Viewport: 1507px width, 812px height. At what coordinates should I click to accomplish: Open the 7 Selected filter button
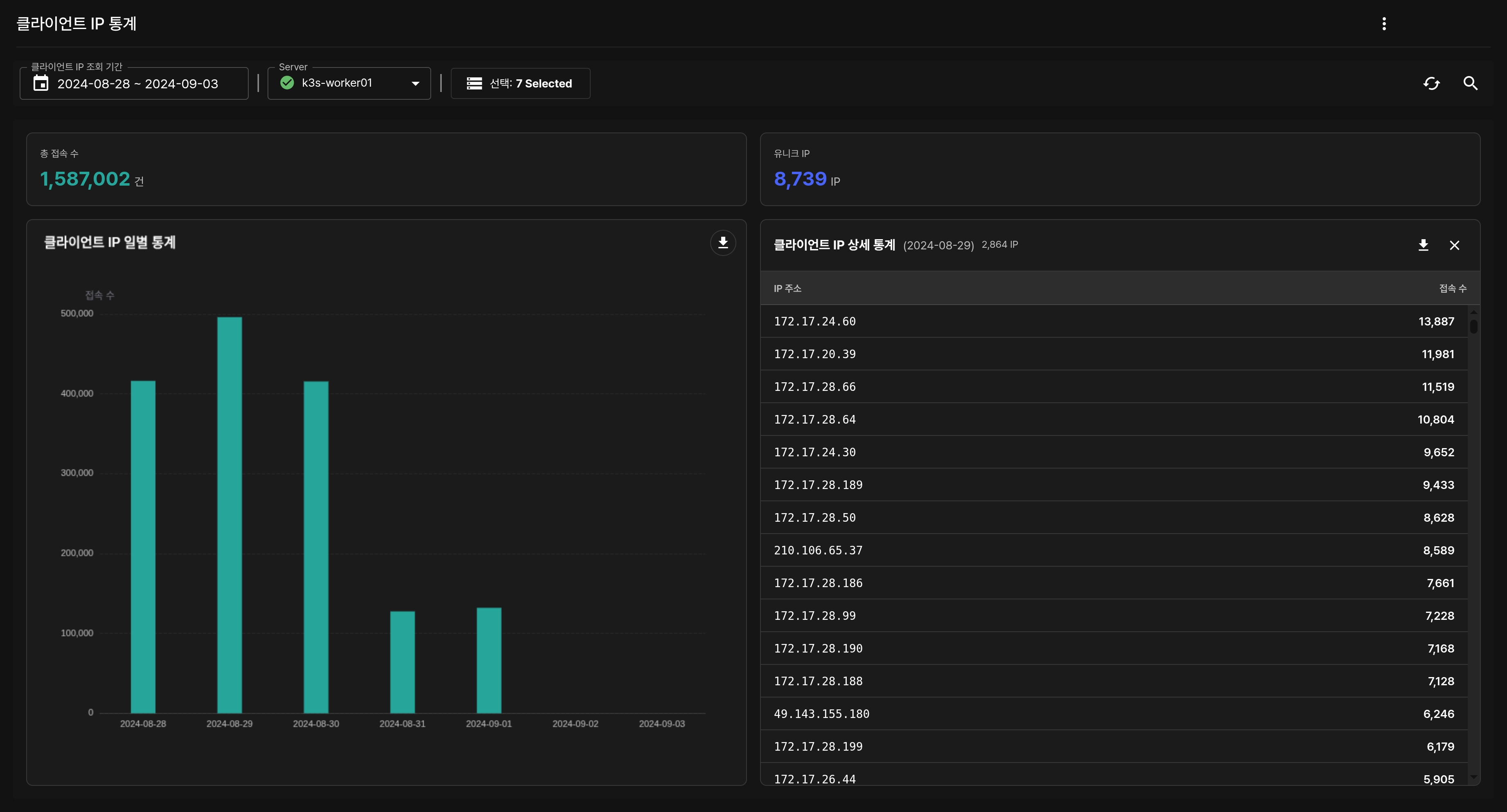click(x=520, y=83)
